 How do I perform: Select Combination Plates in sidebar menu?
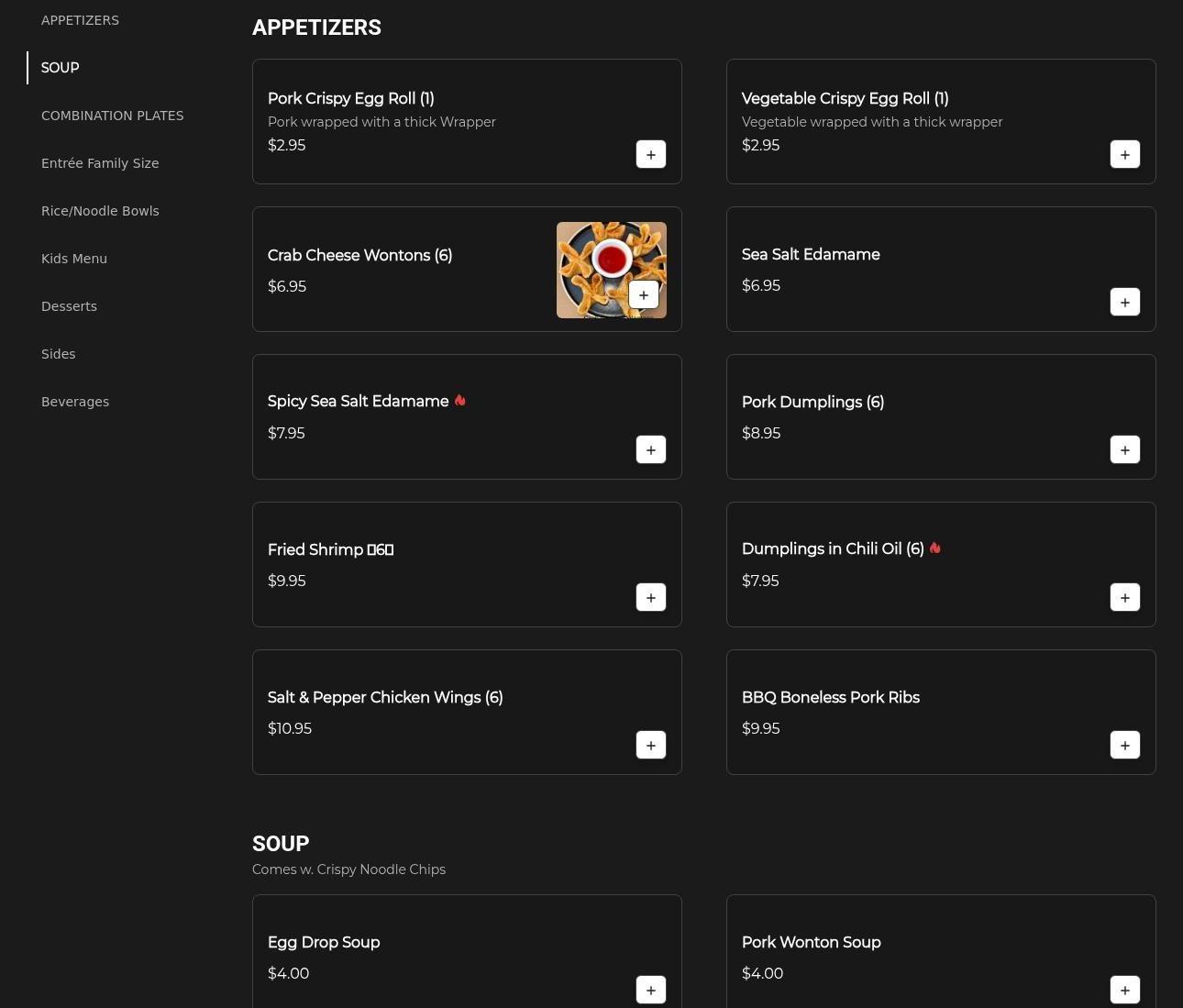click(112, 116)
